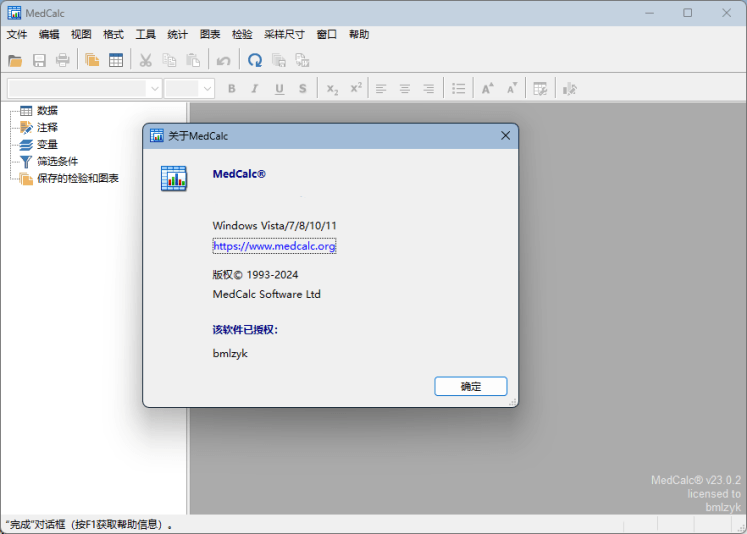Click the format spreadsheet table icon
The image size is (747, 534).
pyautogui.click(x=540, y=89)
